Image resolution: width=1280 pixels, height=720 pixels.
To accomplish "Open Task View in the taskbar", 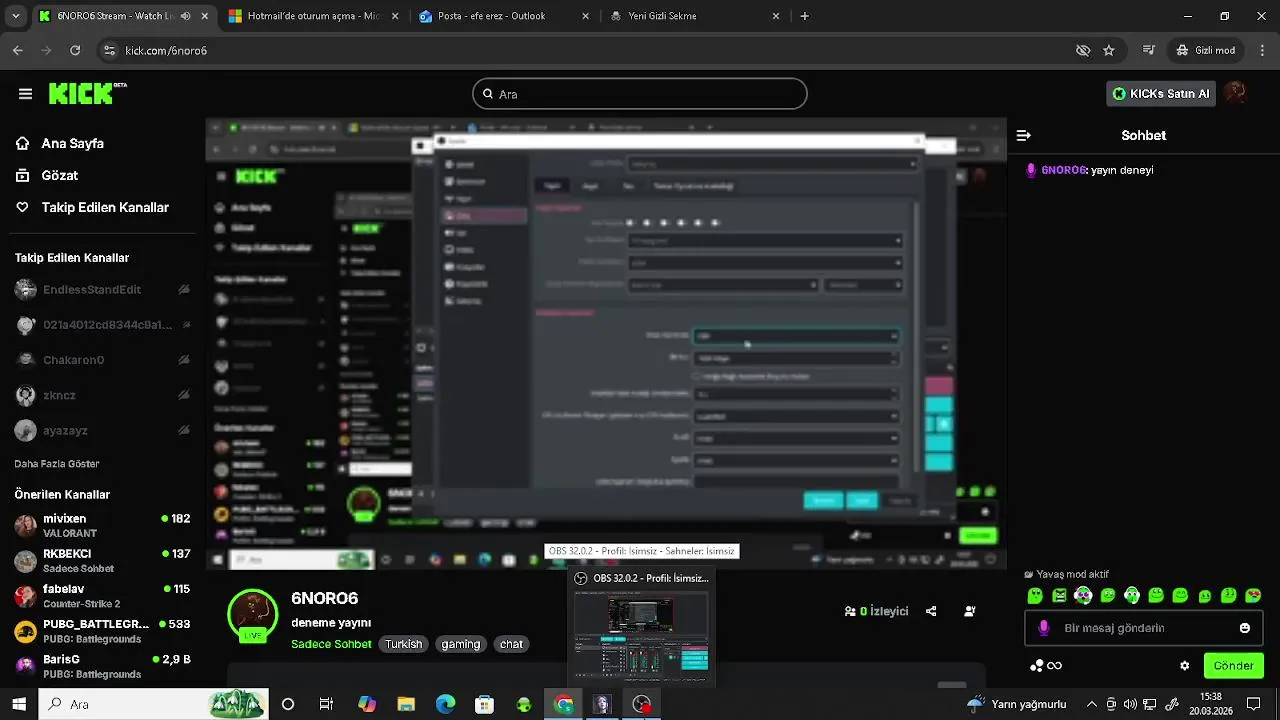I will coord(326,704).
